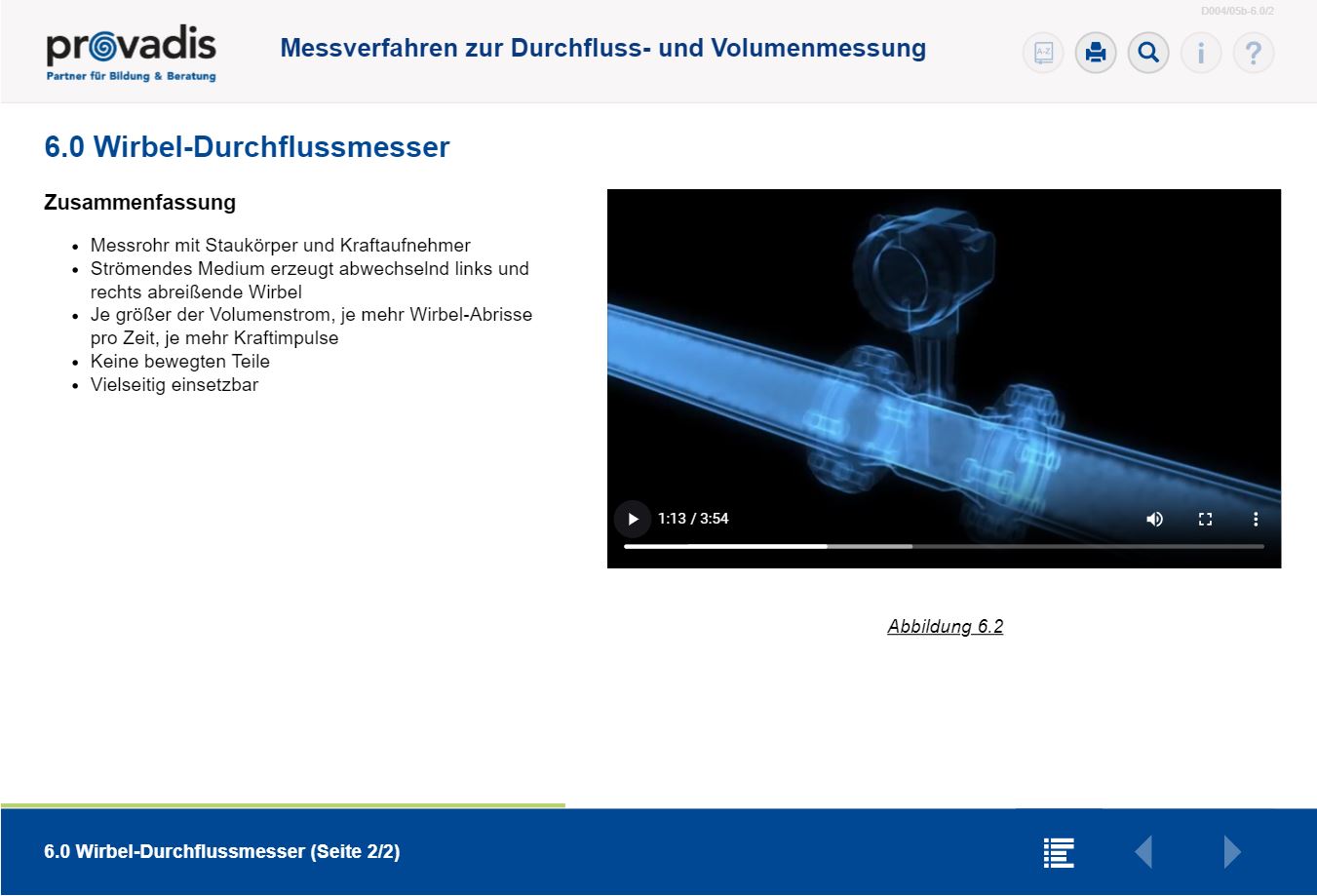Screen dimensions: 1317x896
Task: Click the Abbildung 6.2 link
Action: tap(945, 626)
